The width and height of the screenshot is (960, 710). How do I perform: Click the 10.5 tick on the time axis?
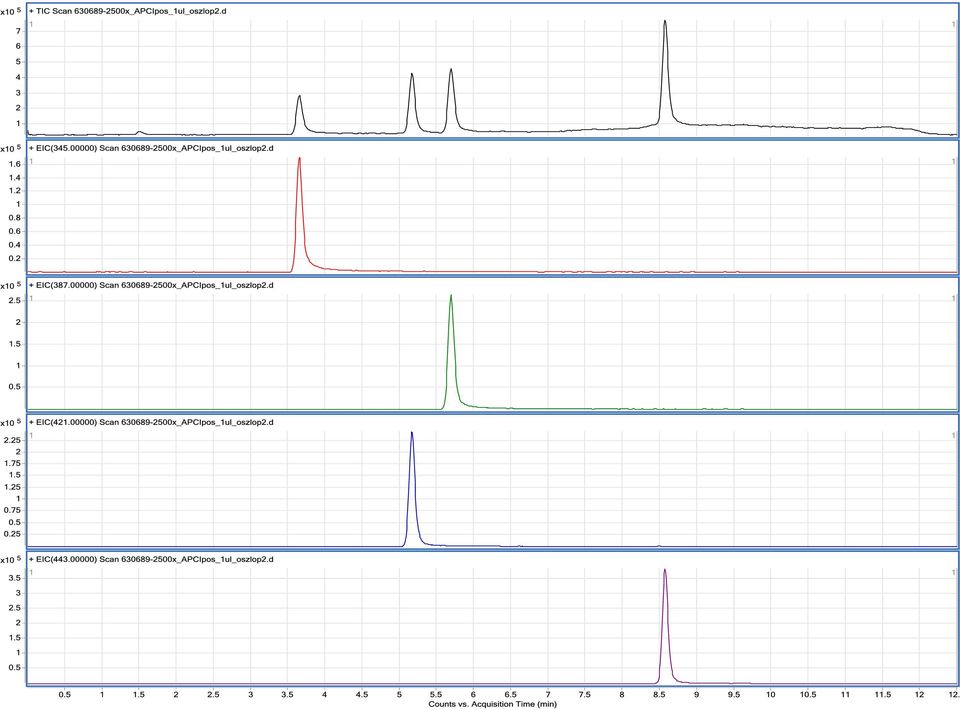click(x=808, y=695)
